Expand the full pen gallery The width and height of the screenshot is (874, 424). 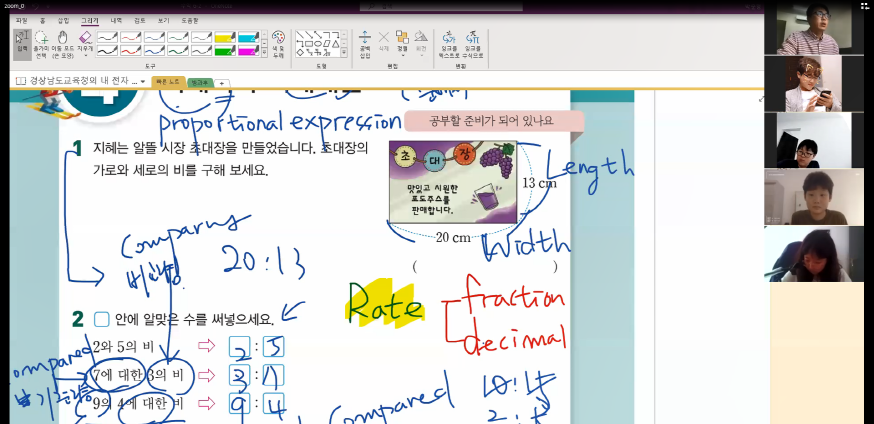264,53
